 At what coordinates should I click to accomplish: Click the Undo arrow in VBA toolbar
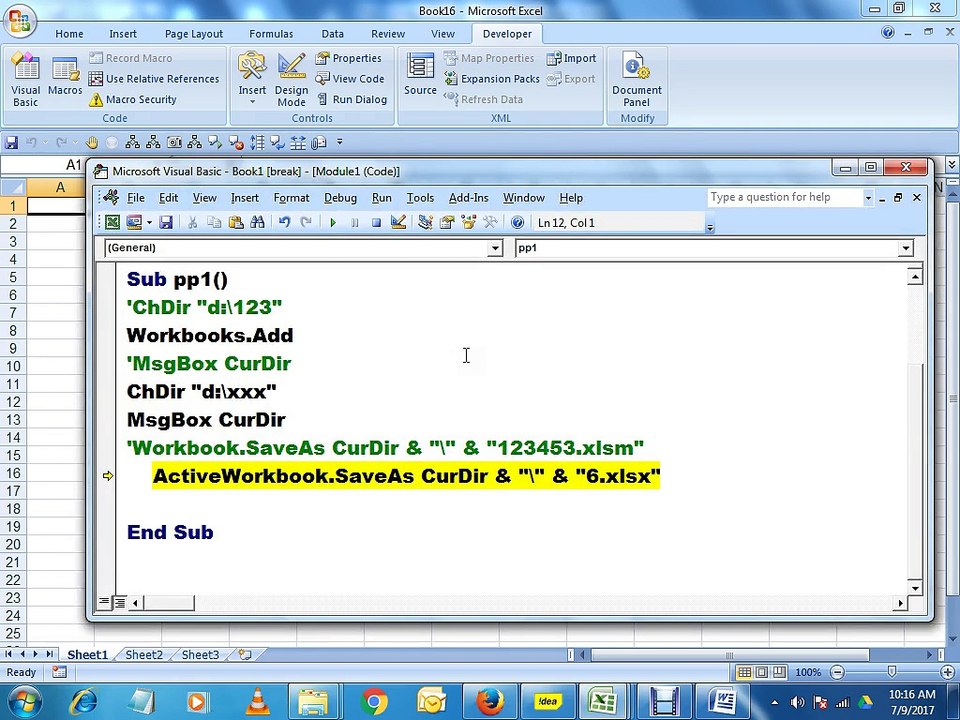(284, 222)
